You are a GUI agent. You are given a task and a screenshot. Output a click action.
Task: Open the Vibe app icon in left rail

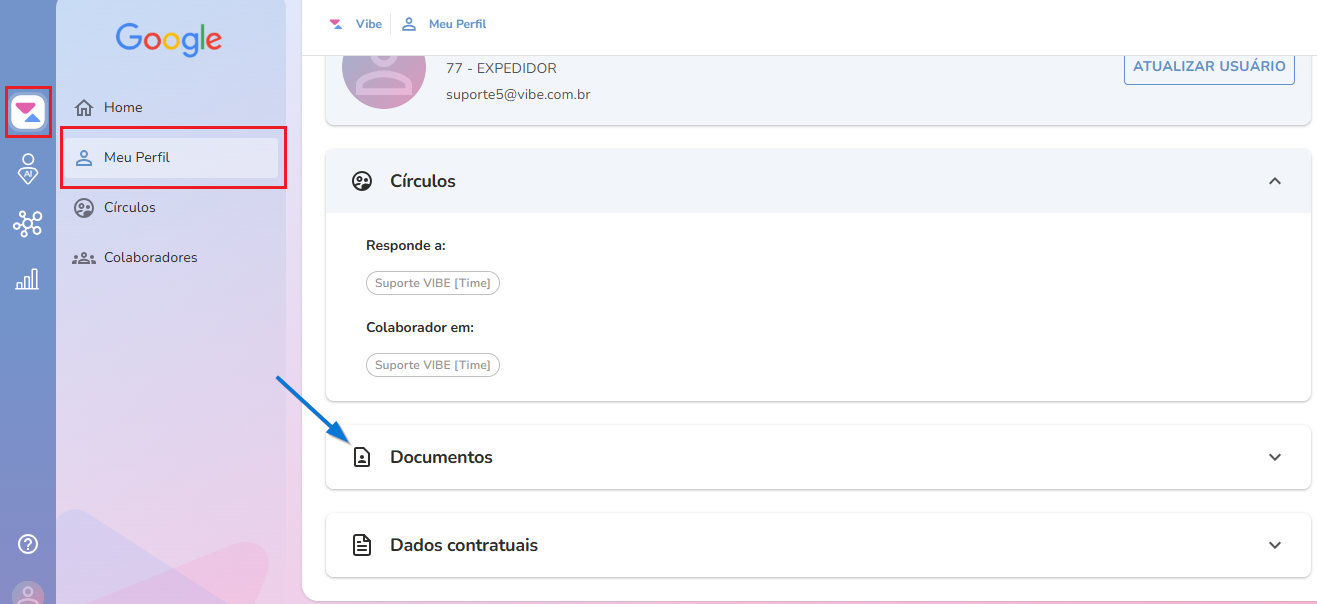(x=28, y=112)
